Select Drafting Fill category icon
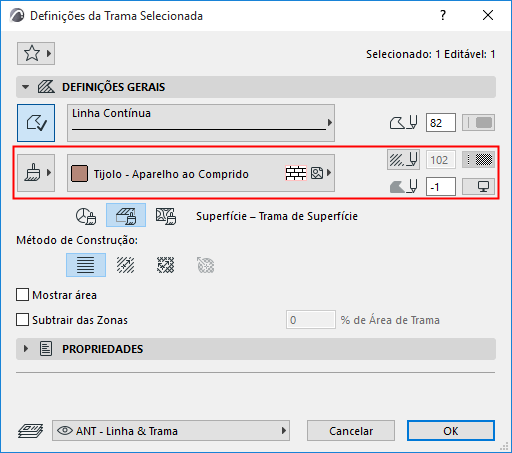The width and height of the screenshot is (512, 453). pos(86,216)
